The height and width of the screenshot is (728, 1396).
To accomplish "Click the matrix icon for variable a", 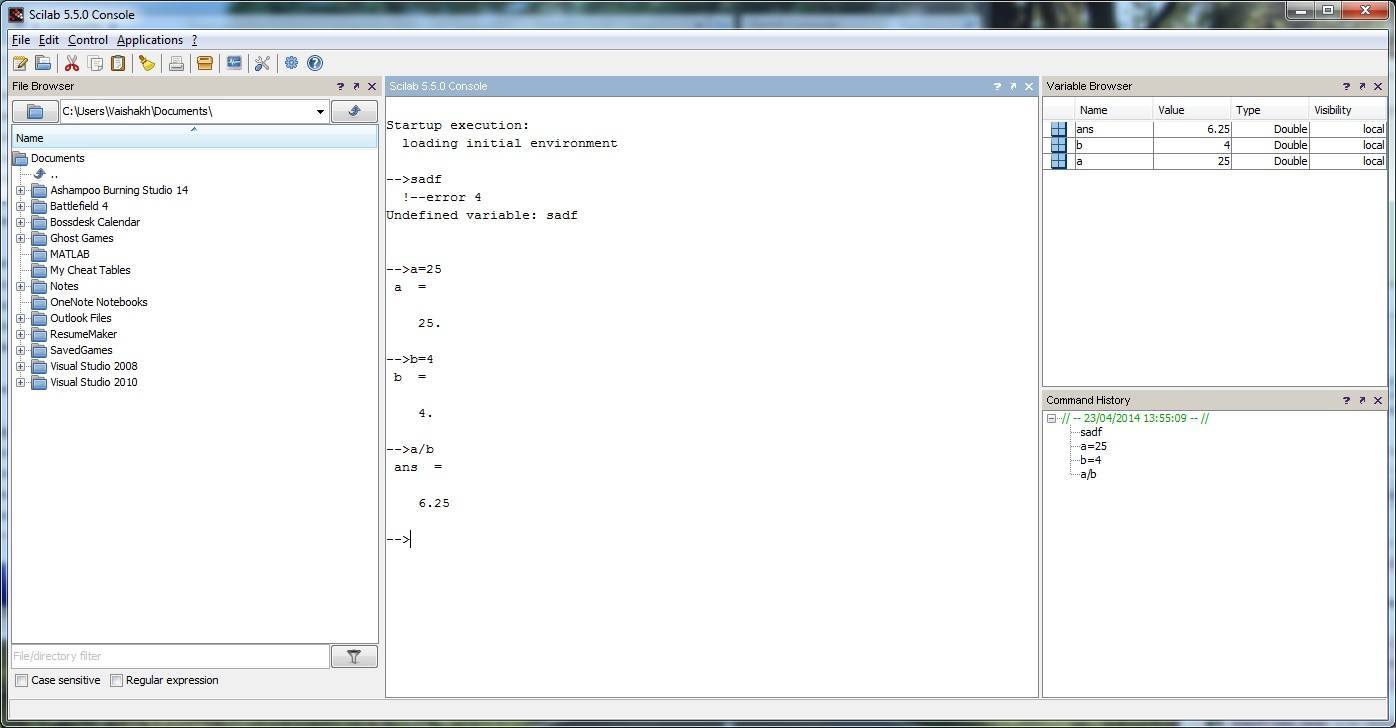I will [x=1059, y=161].
